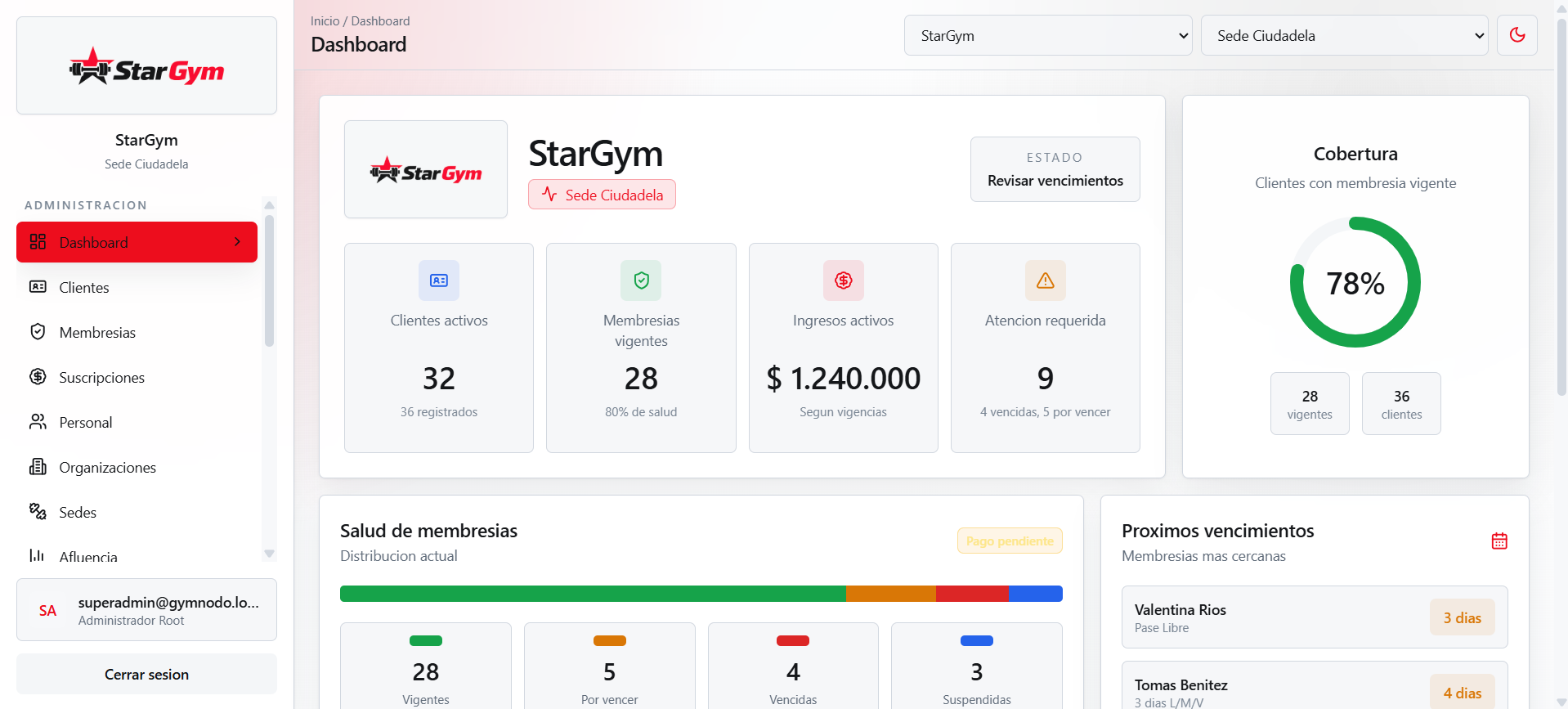Click the Suscripciones dollar icon
Image resolution: width=1568 pixels, height=709 pixels.
[x=38, y=377]
